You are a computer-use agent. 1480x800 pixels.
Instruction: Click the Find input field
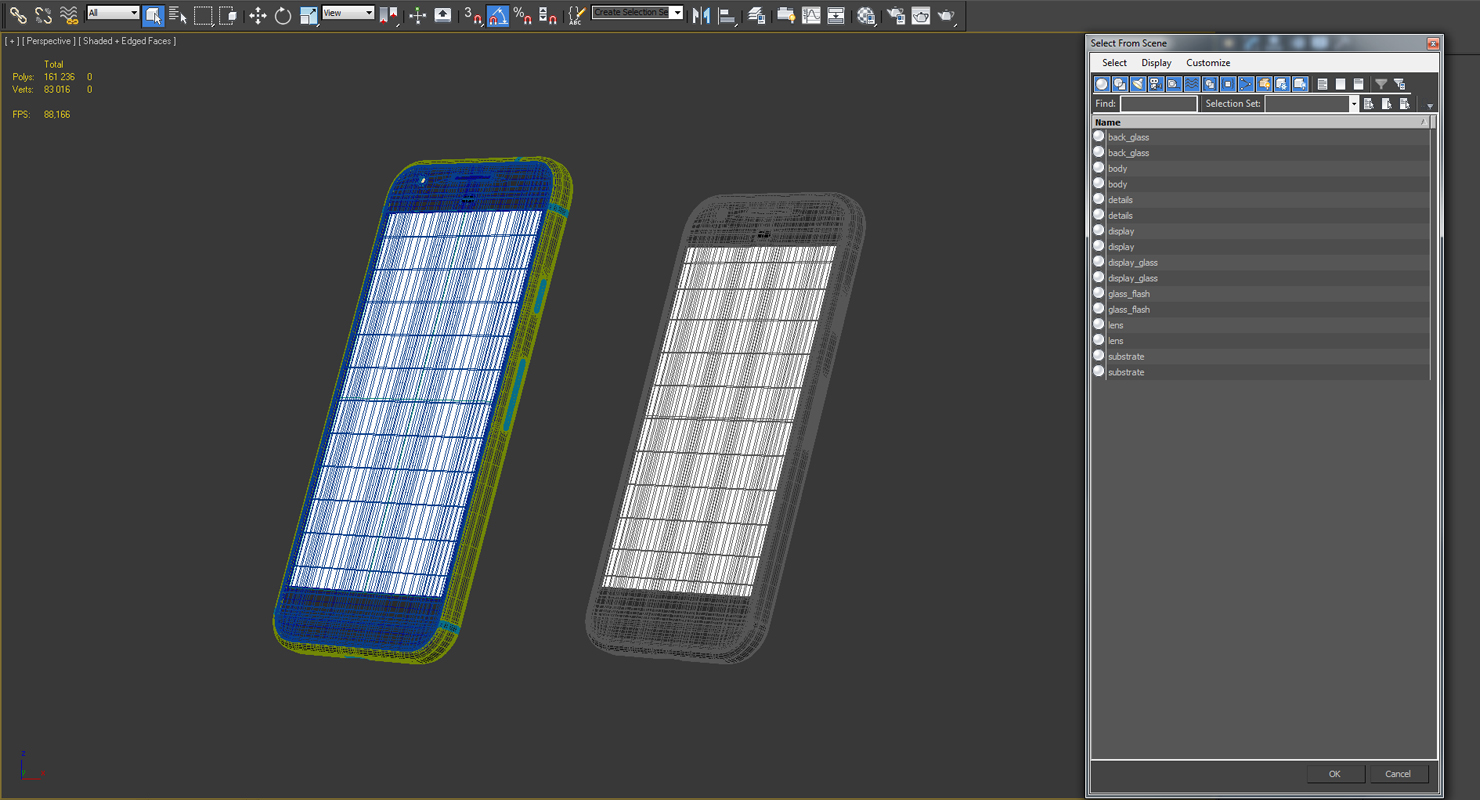click(x=1158, y=104)
